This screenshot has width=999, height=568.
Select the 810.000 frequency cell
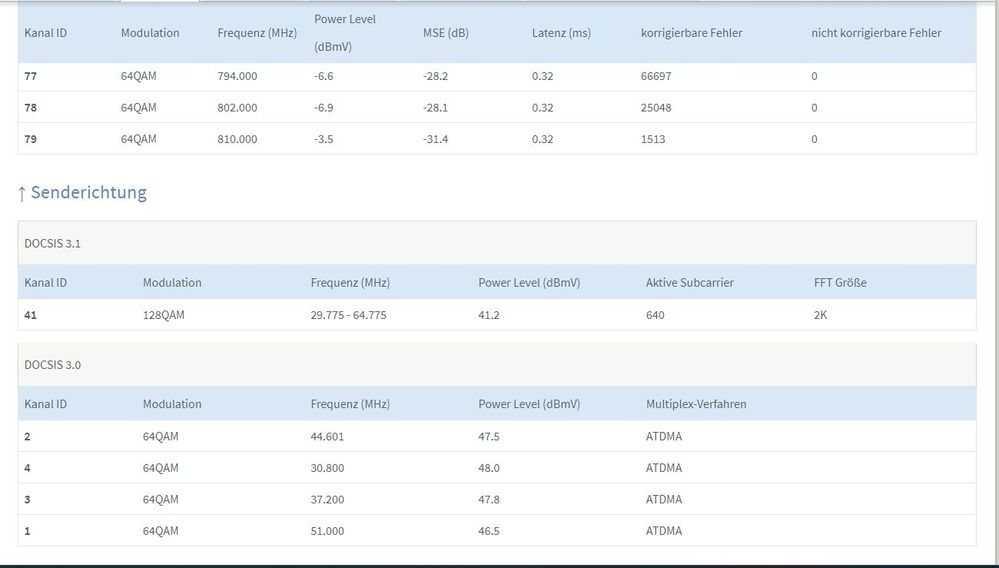237,139
